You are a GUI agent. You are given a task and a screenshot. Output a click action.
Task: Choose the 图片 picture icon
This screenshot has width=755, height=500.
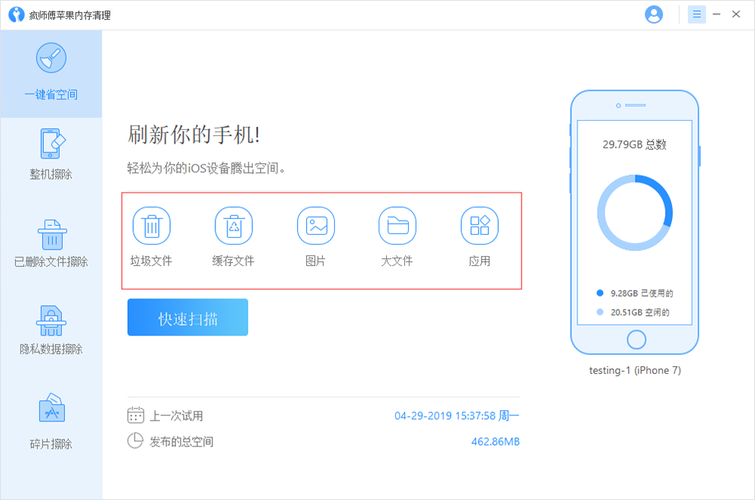pyautogui.click(x=316, y=225)
